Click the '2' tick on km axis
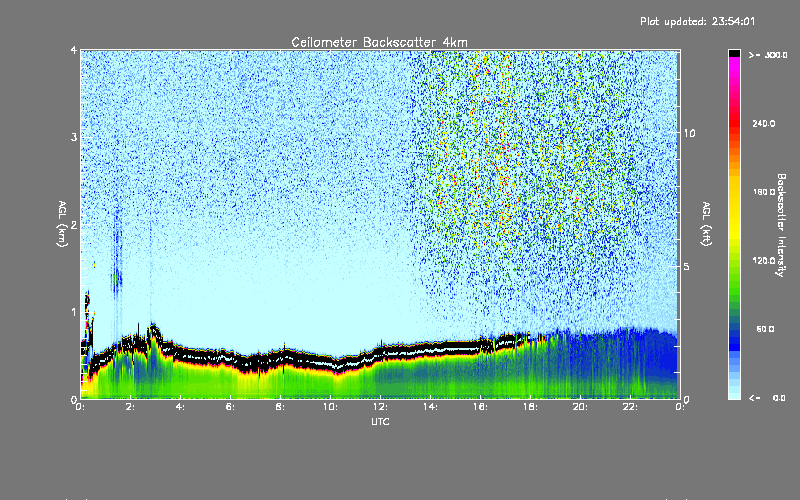The height and width of the screenshot is (500, 800). pyautogui.click(x=74, y=224)
